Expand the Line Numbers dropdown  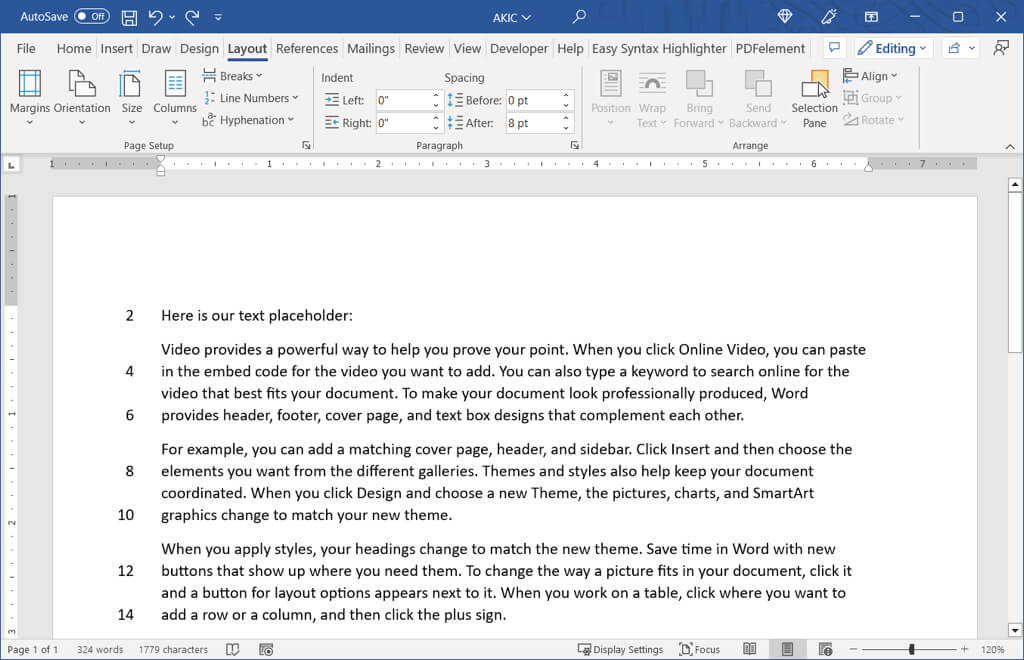coord(250,98)
